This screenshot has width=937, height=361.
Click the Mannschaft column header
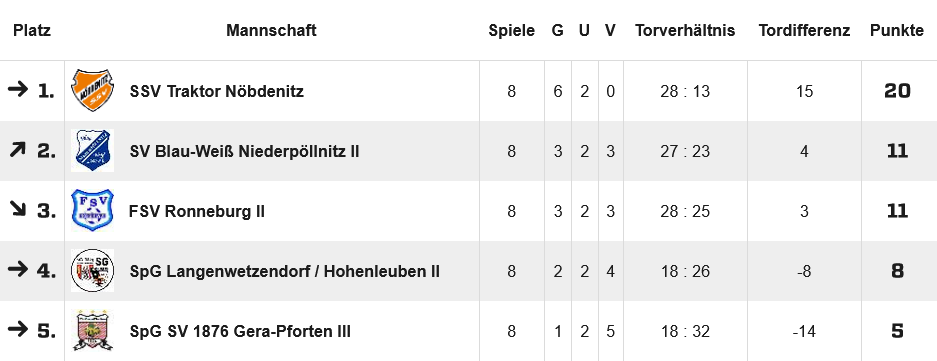point(271,30)
